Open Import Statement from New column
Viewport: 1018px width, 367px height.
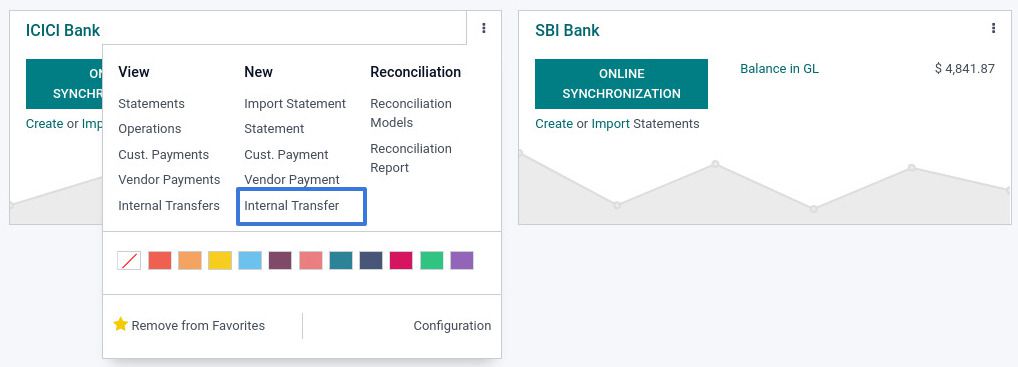click(295, 104)
